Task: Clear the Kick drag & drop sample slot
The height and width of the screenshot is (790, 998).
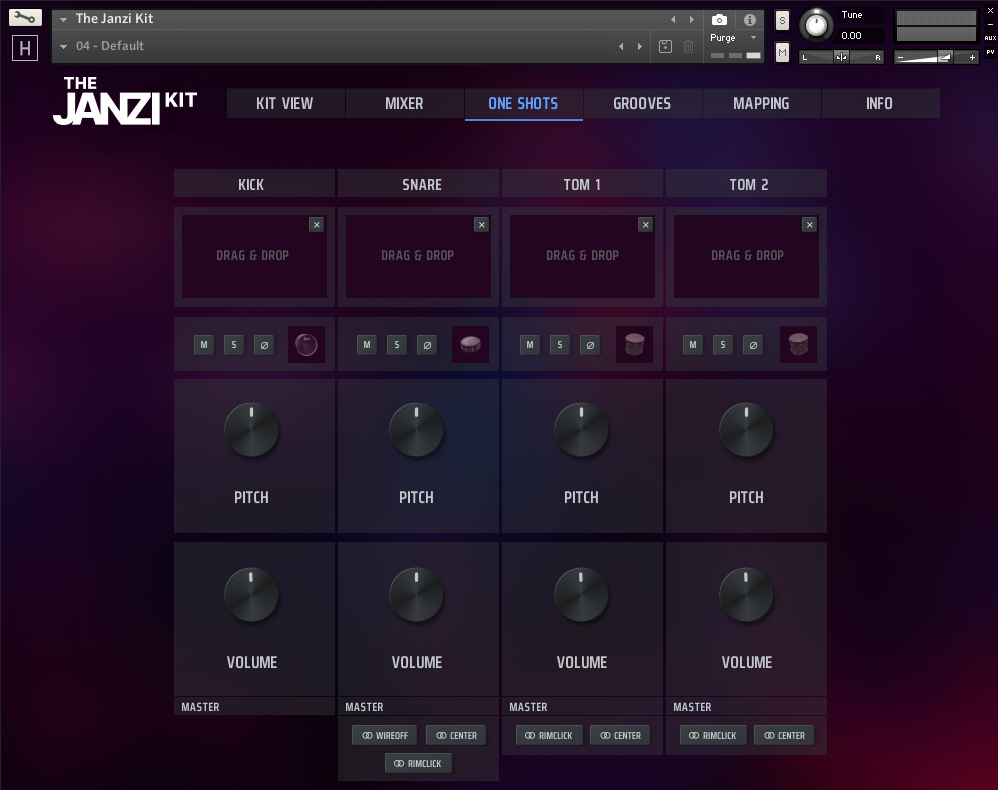Action: (317, 225)
